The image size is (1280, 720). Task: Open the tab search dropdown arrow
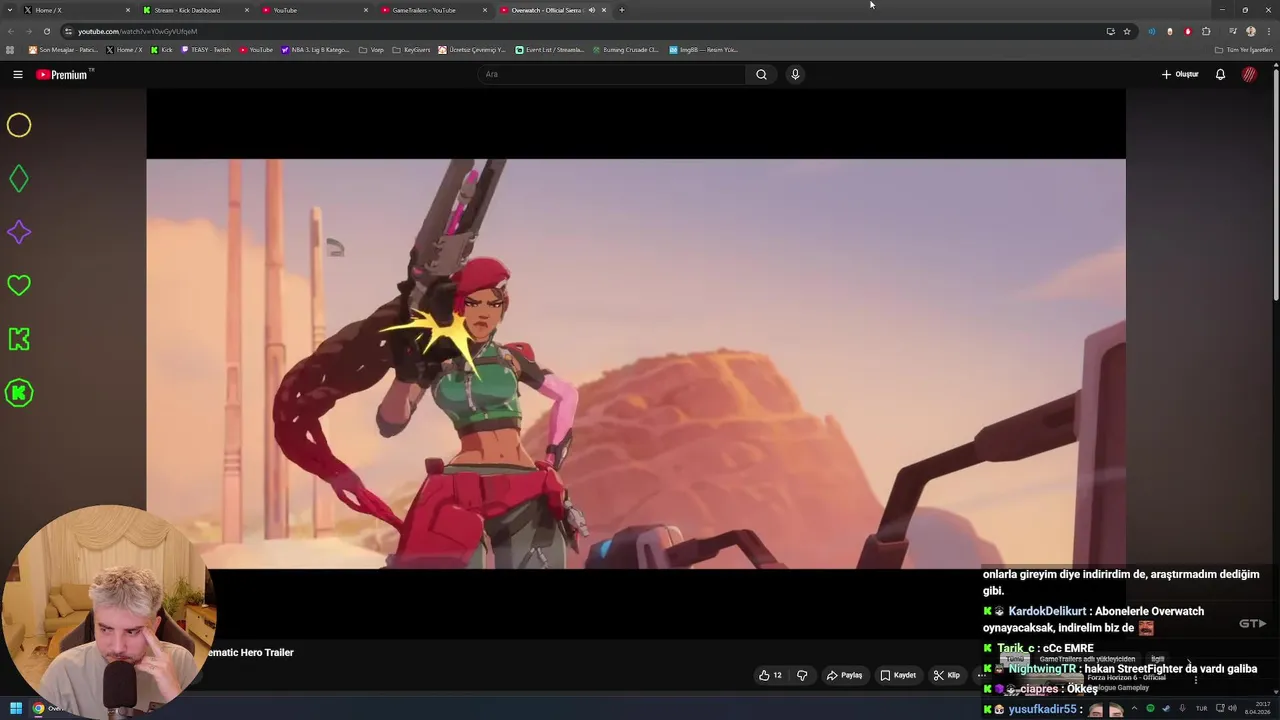pyautogui.click(x=9, y=10)
